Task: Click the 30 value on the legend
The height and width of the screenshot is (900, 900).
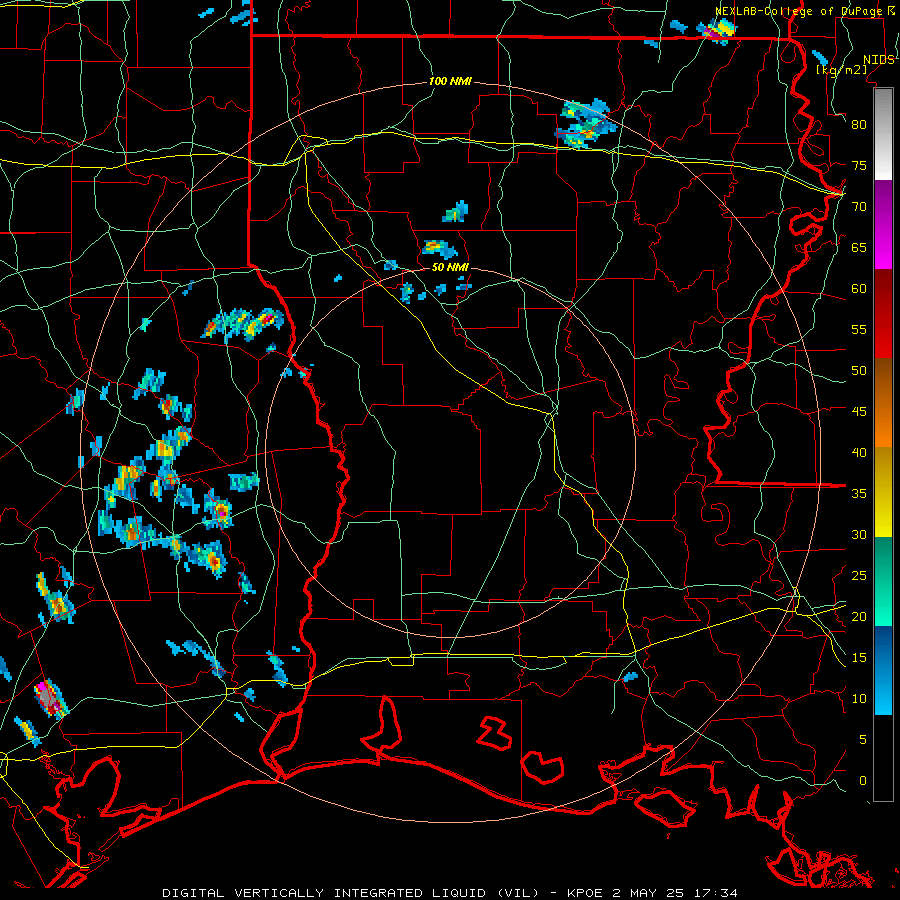Action: (x=859, y=534)
